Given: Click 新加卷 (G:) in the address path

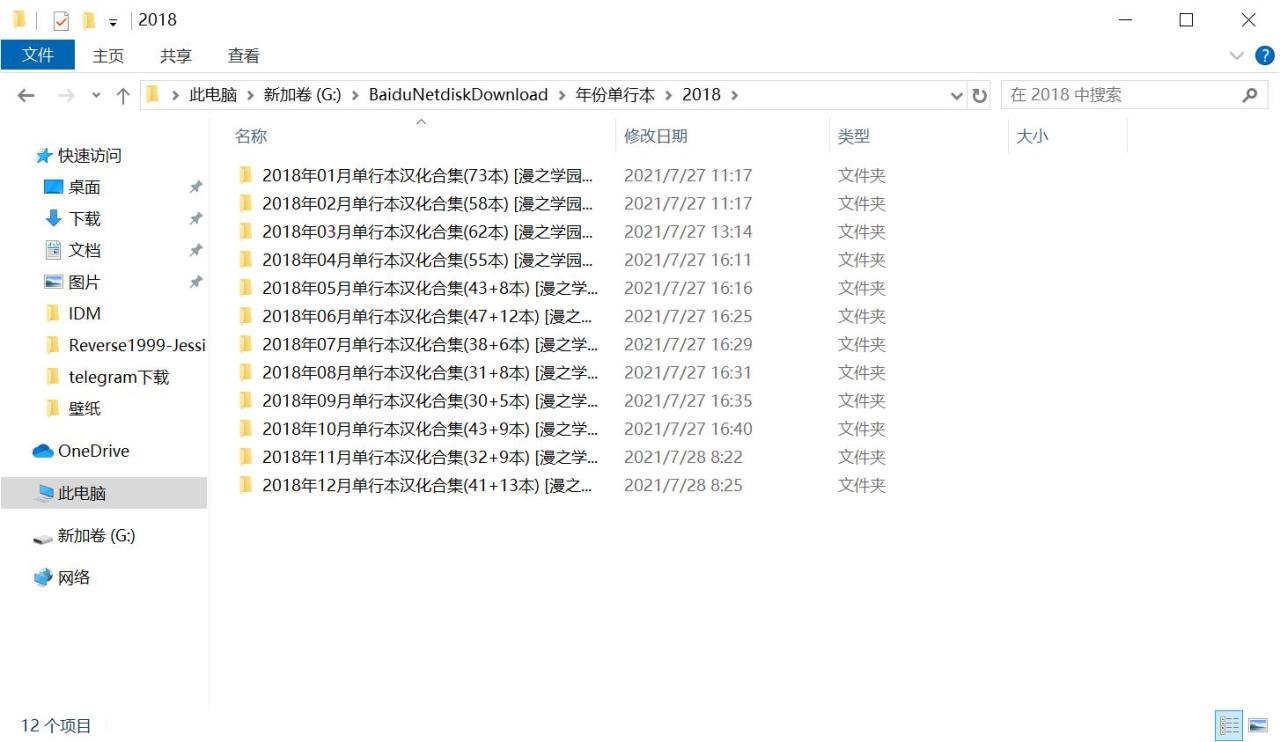Looking at the screenshot, I should pyautogui.click(x=302, y=95).
